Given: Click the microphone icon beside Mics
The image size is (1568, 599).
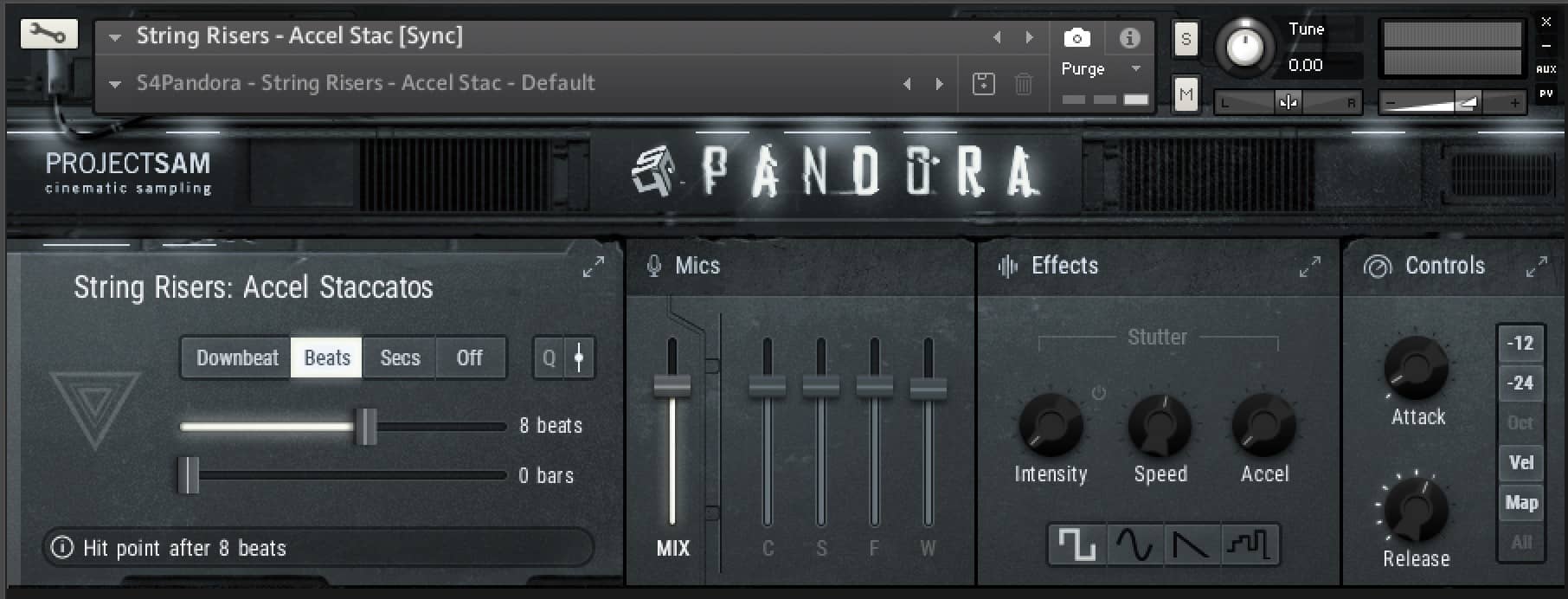Looking at the screenshot, I should pos(654,266).
